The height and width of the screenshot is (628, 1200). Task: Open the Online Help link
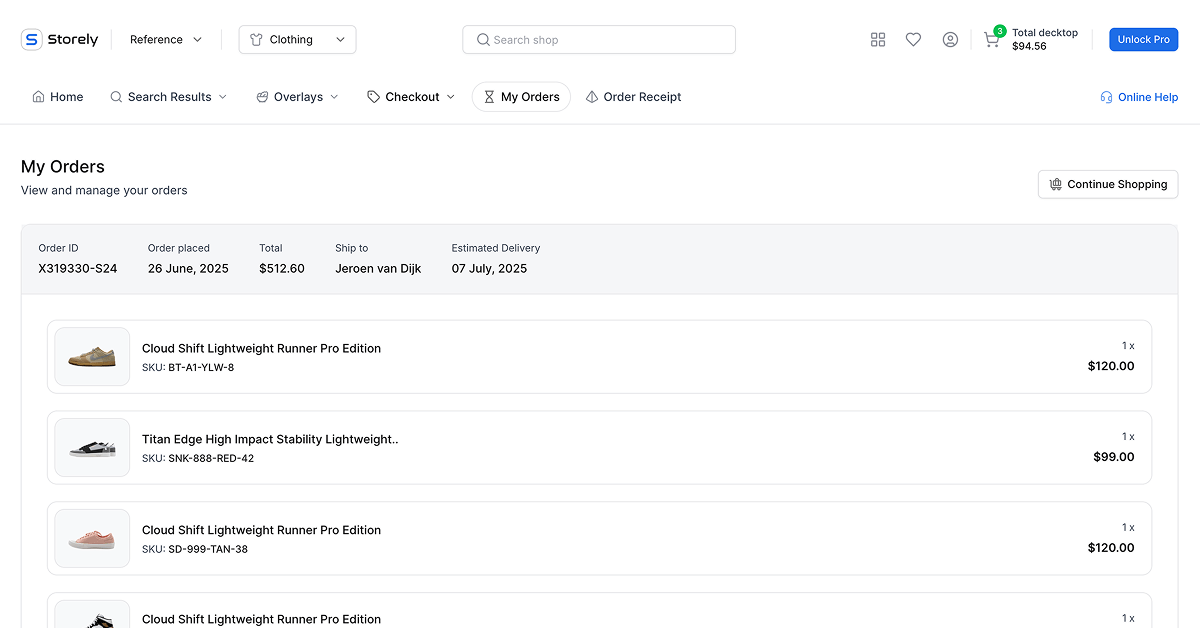click(x=1139, y=97)
